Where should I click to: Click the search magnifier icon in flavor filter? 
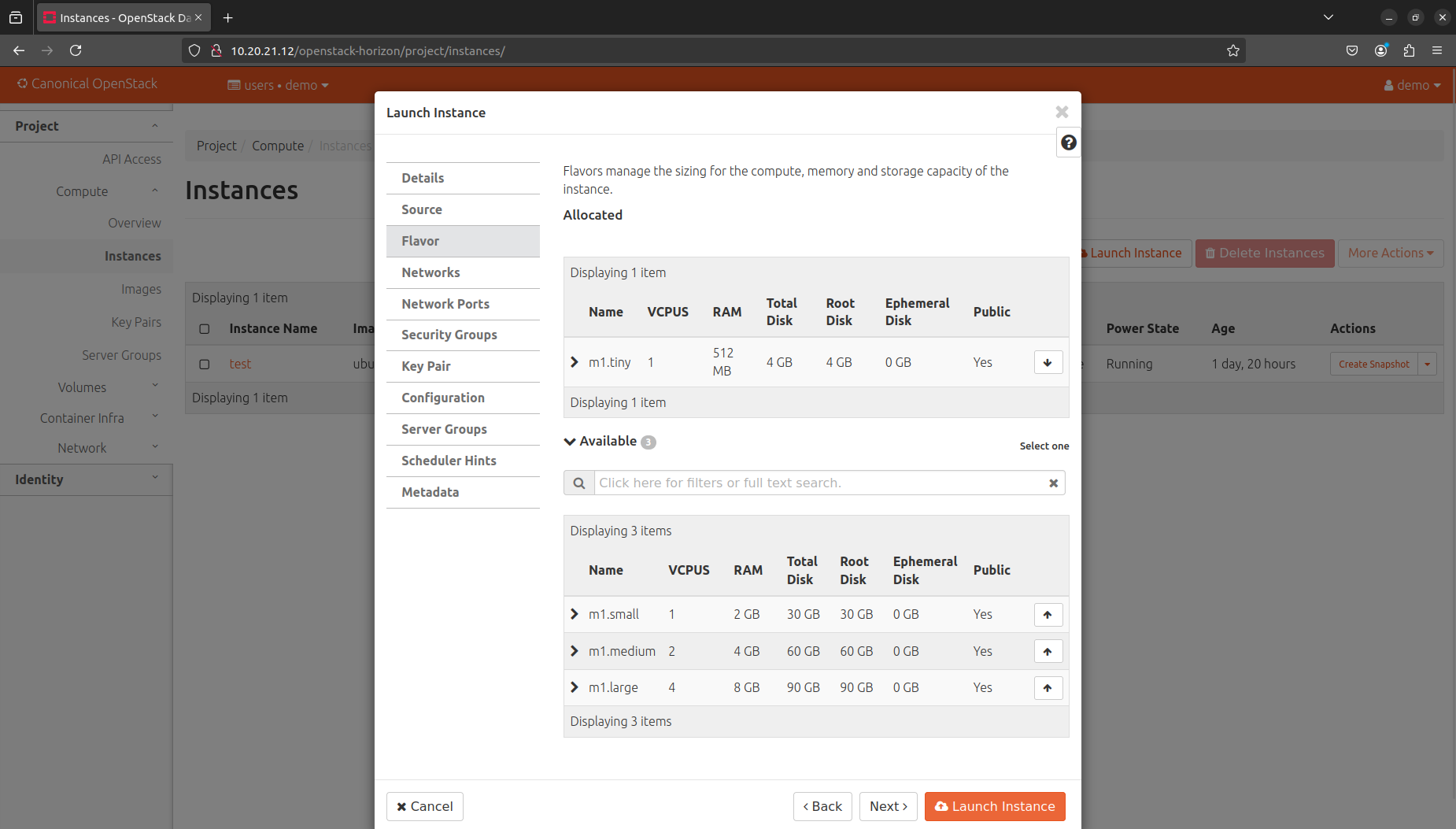pyautogui.click(x=578, y=483)
